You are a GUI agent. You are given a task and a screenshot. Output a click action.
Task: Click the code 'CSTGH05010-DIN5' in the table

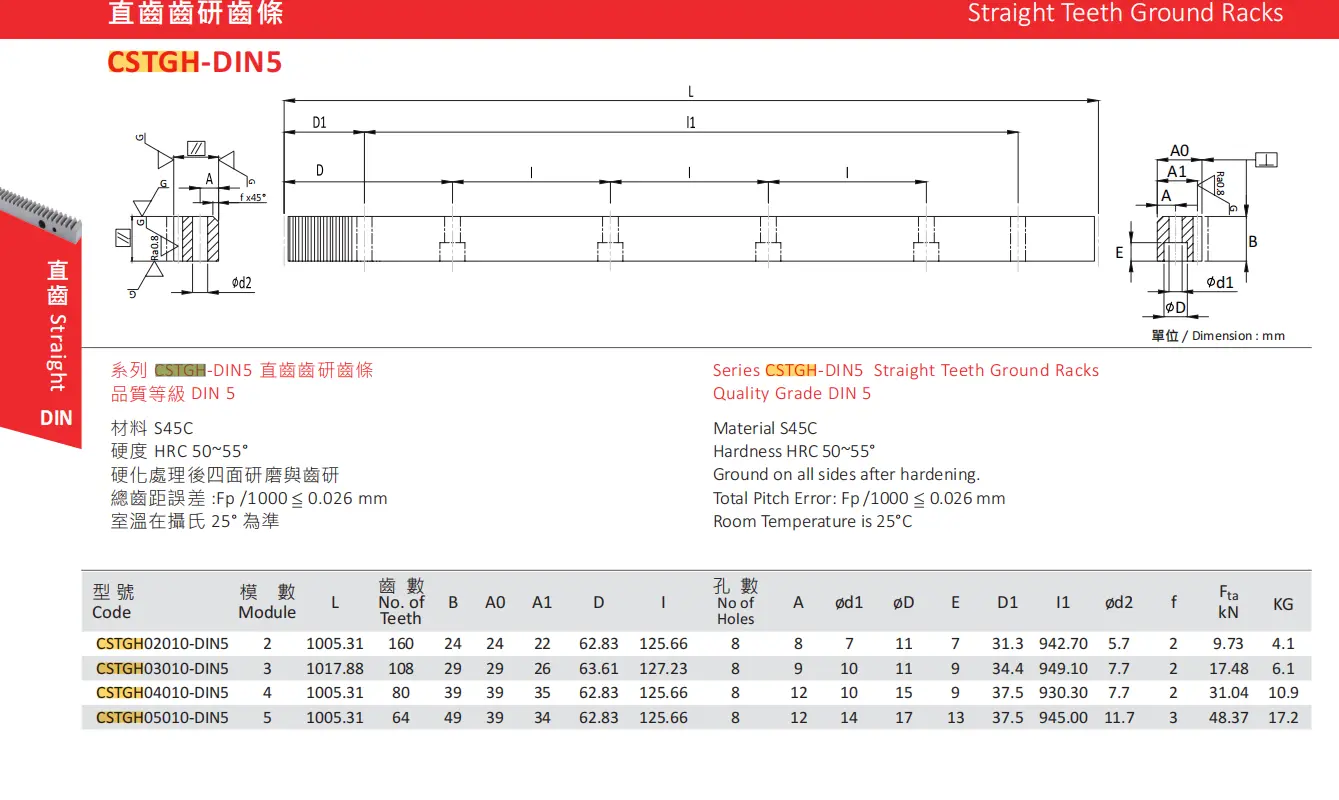point(162,717)
